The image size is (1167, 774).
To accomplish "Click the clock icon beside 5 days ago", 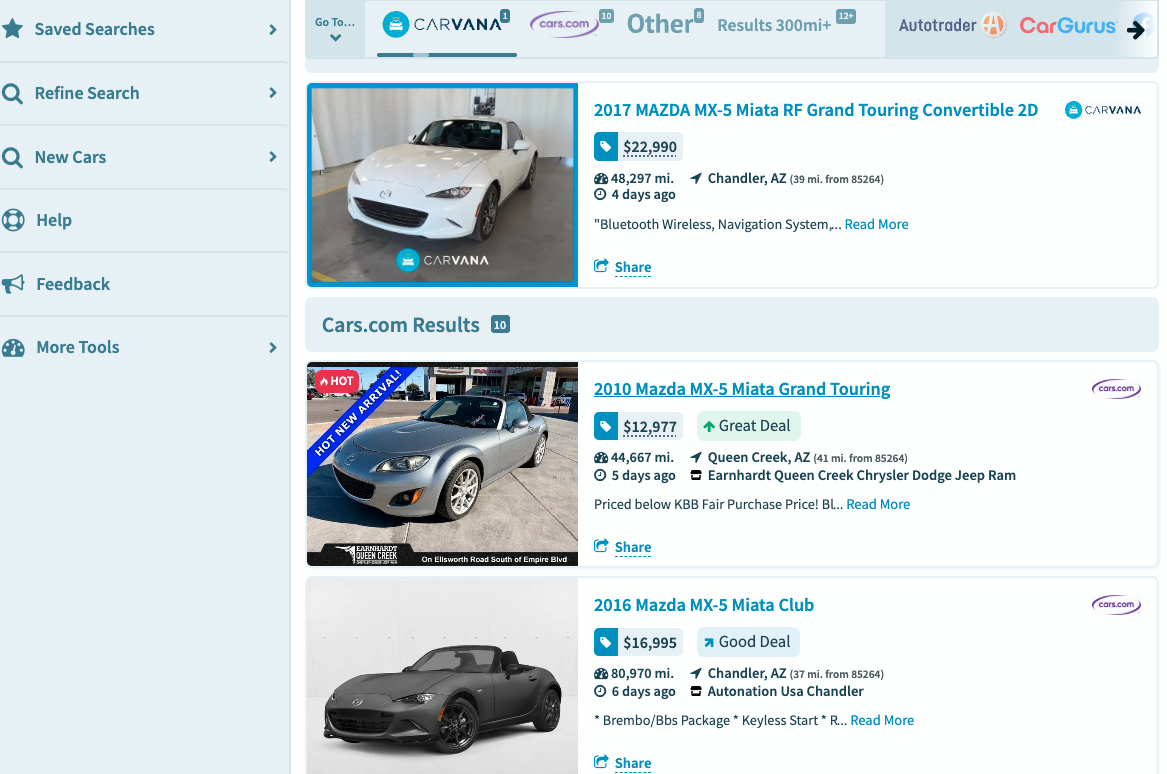I will pos(600,475).
